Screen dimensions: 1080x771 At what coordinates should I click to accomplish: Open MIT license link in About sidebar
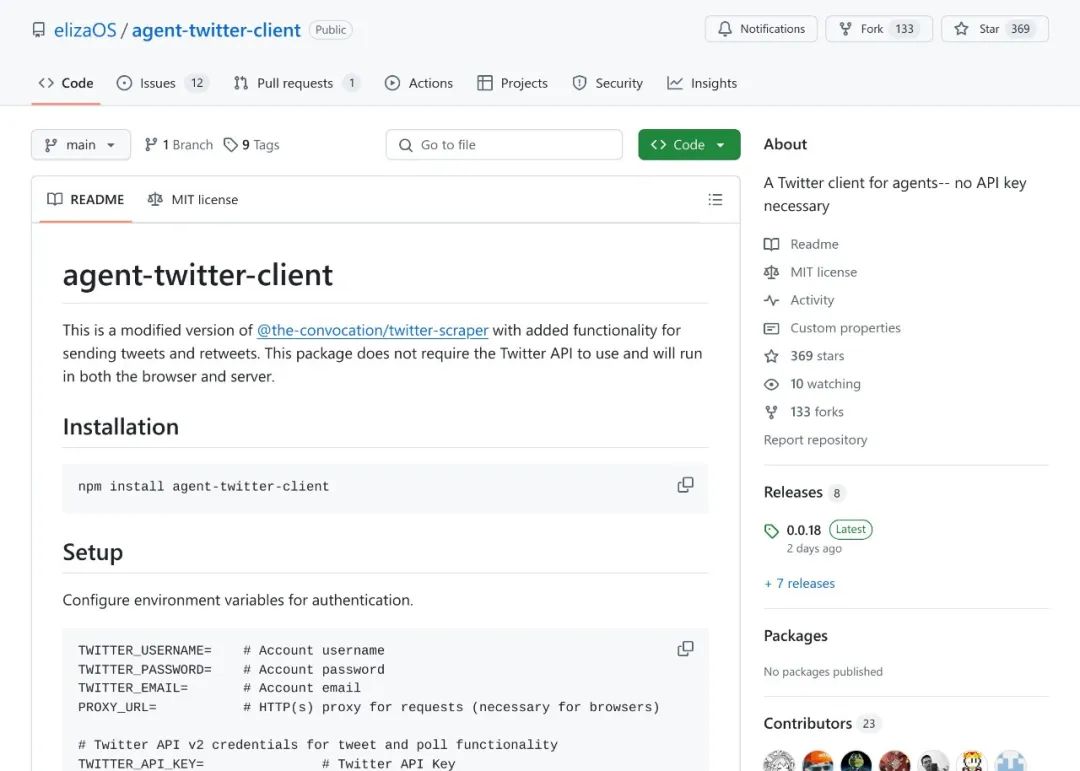811,272
